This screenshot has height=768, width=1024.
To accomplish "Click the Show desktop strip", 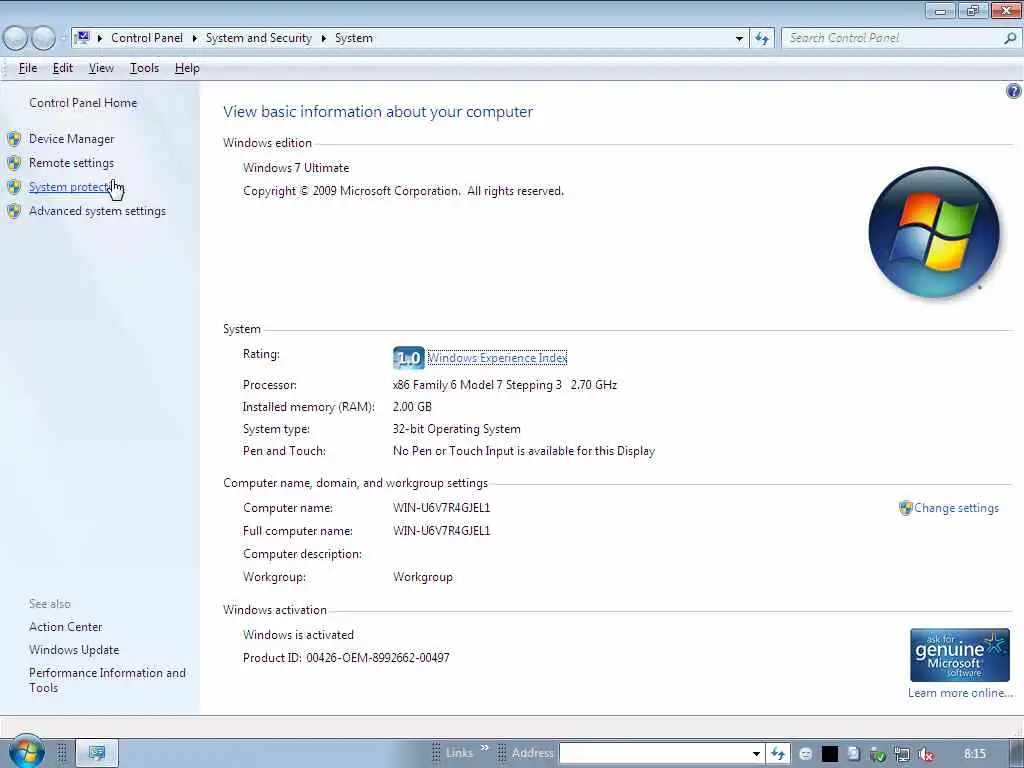I will click(1016, 754).
